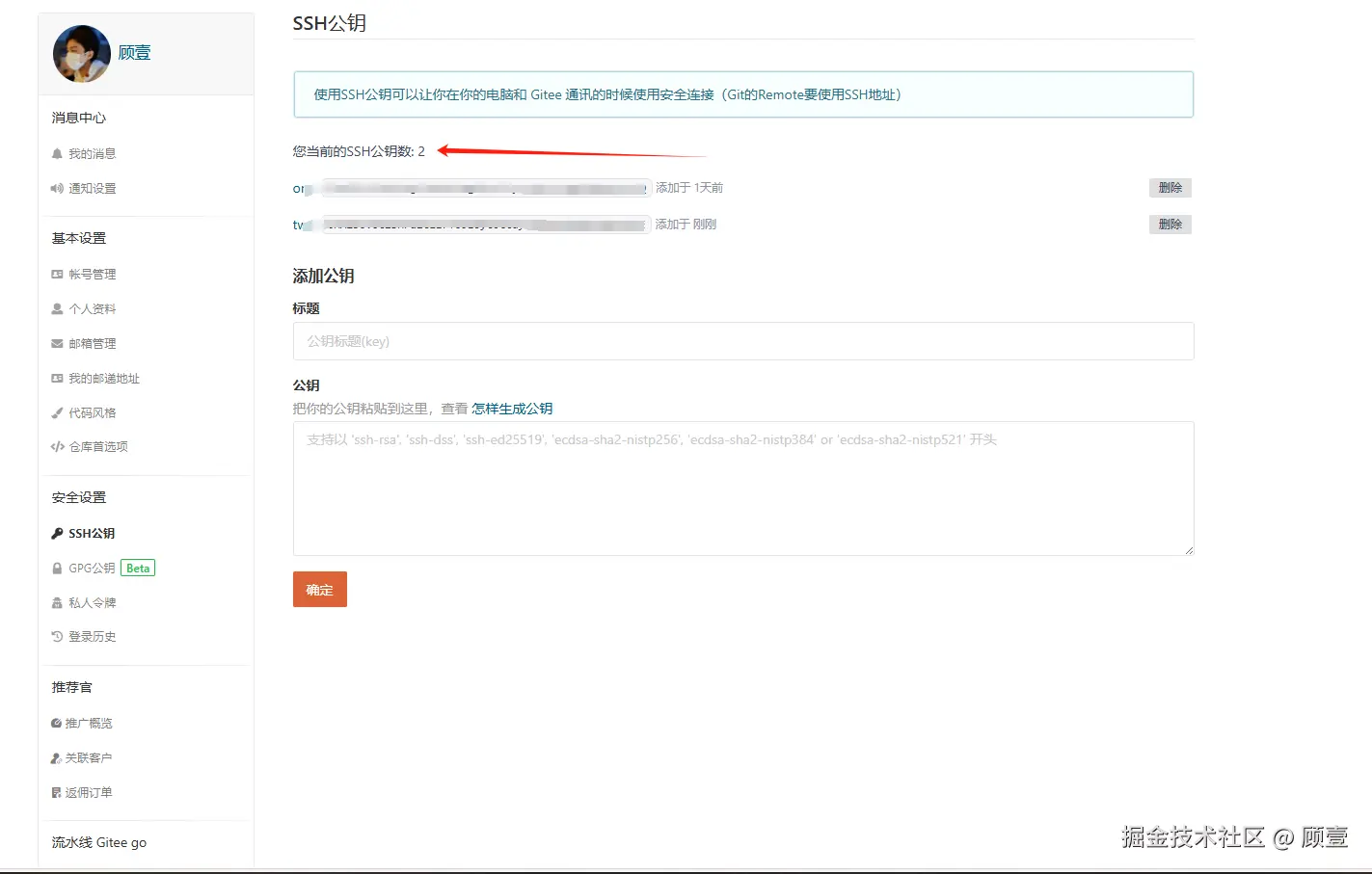This screenshot has width=1372, height=874.
Task: View 登录历史 page
Action: 92,637
